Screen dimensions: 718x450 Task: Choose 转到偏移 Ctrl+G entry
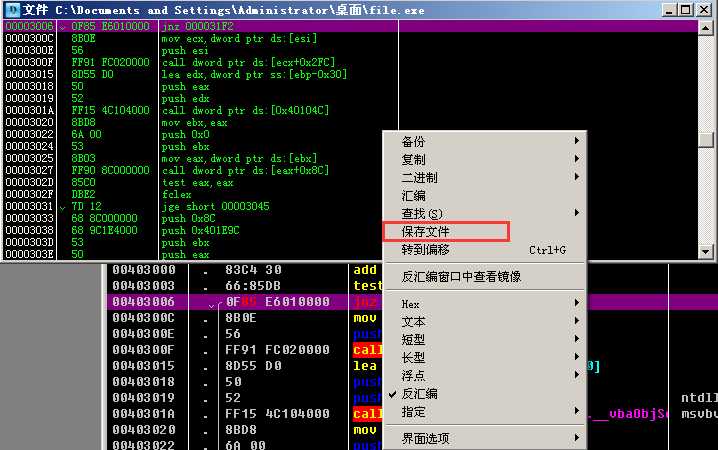pos(484,249)
